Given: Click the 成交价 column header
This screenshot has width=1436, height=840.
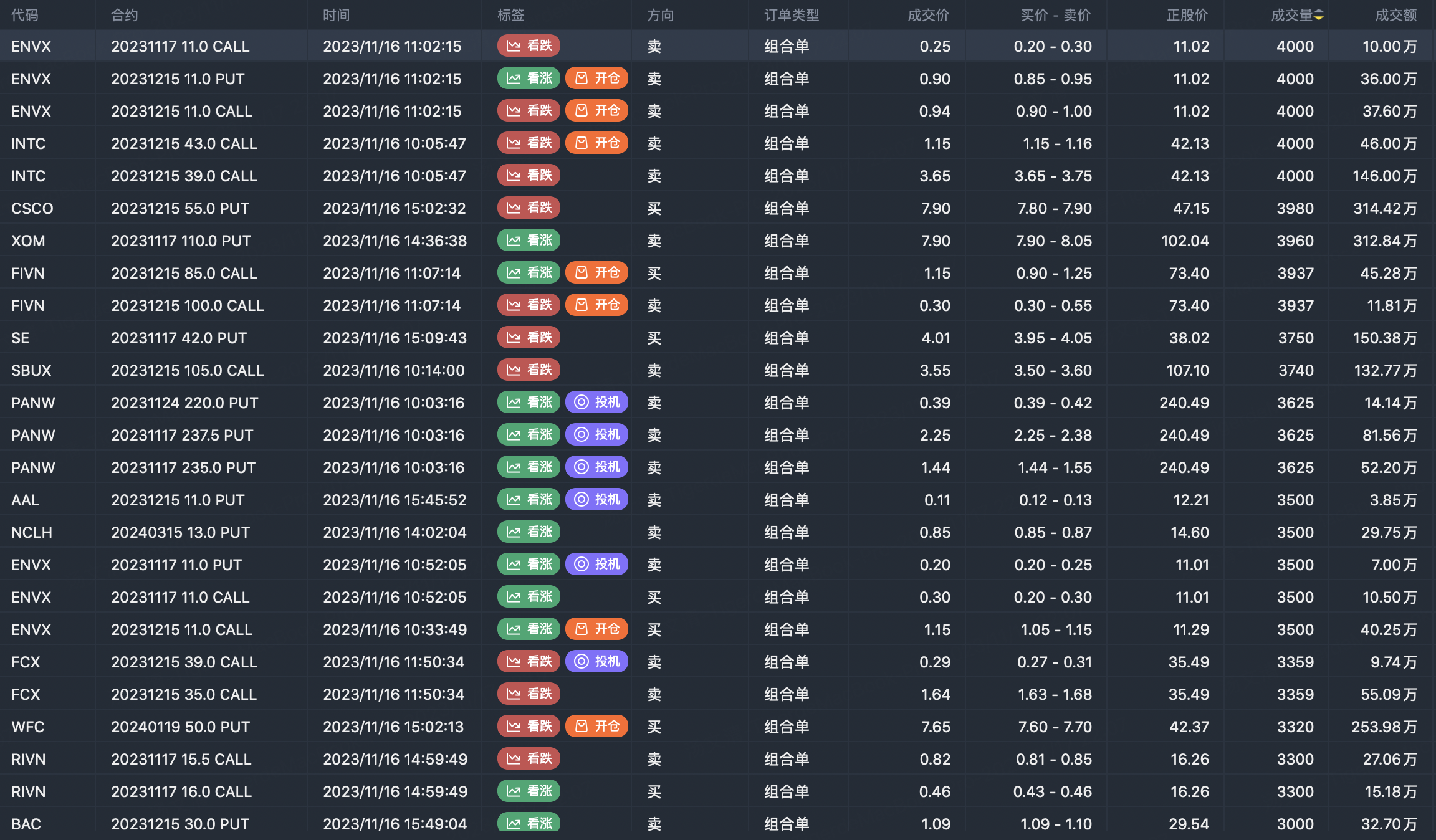Looking at the screenshot, I should coord(929,15).
